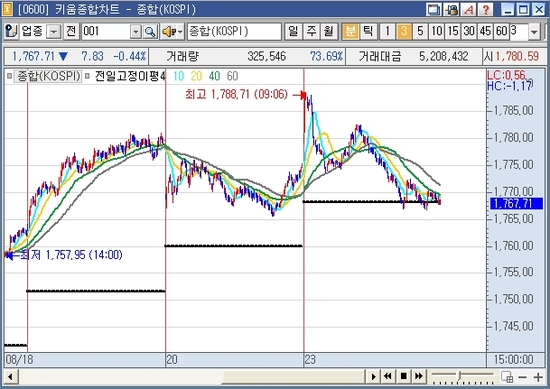The image size is (550, 389).
Task: Click the small square before 전일고정이평 legend
Action: [87, 76]
